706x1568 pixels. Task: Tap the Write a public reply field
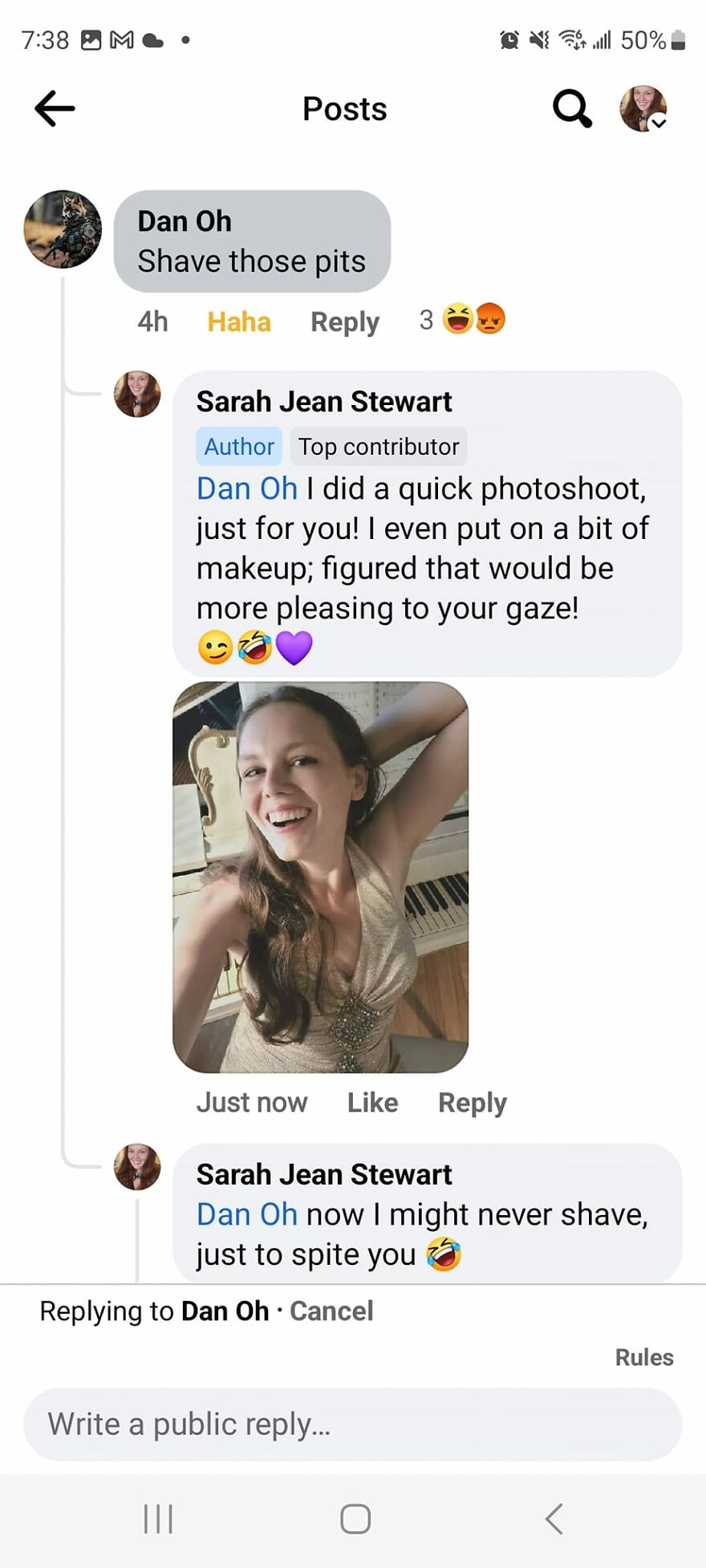(x=353, y=1424)
